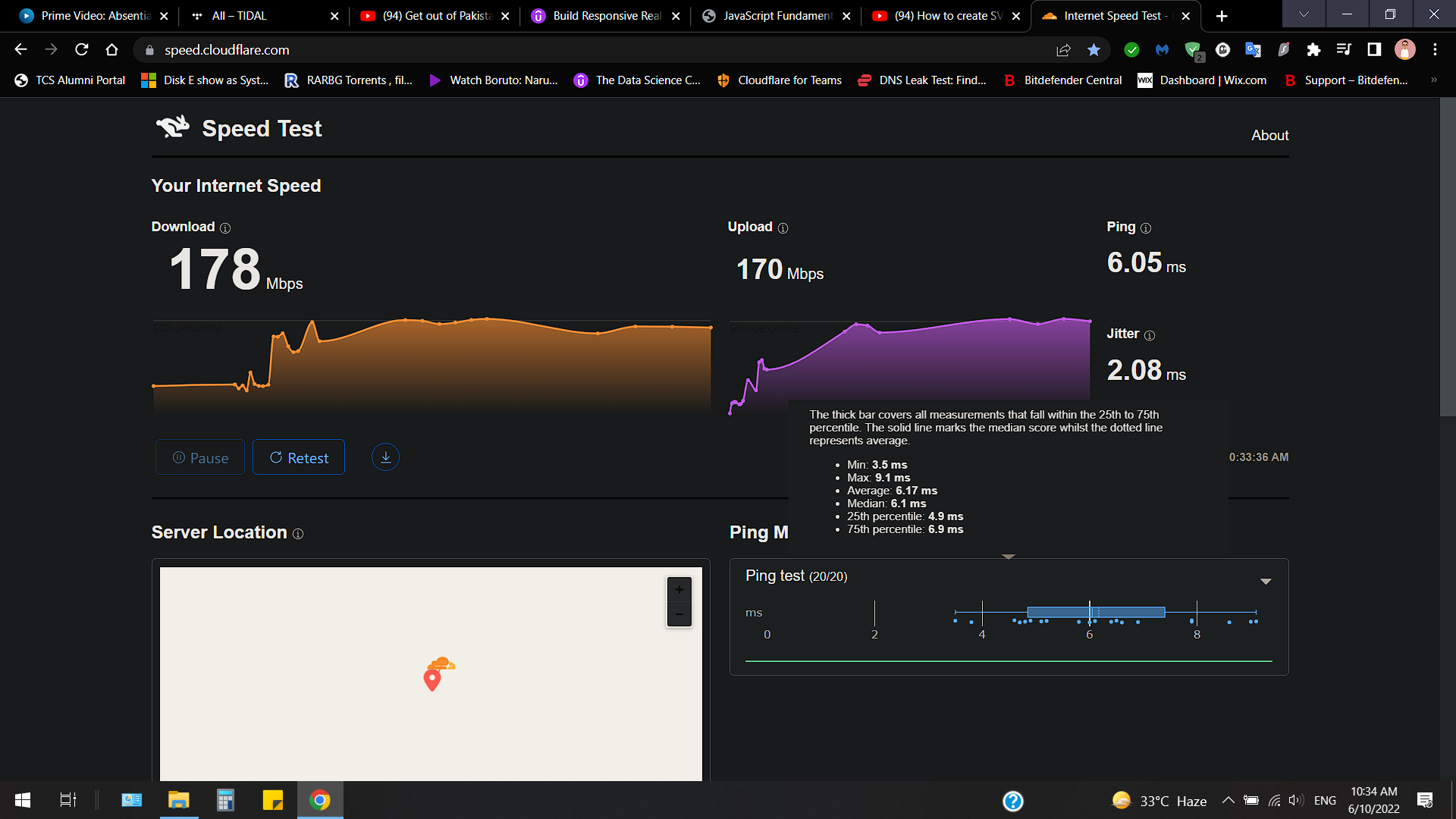Click the page vertical scrollbar thumb
Image resolution: width=1456 pixels, height=819 pixels.
click(x=1447, y=258)
